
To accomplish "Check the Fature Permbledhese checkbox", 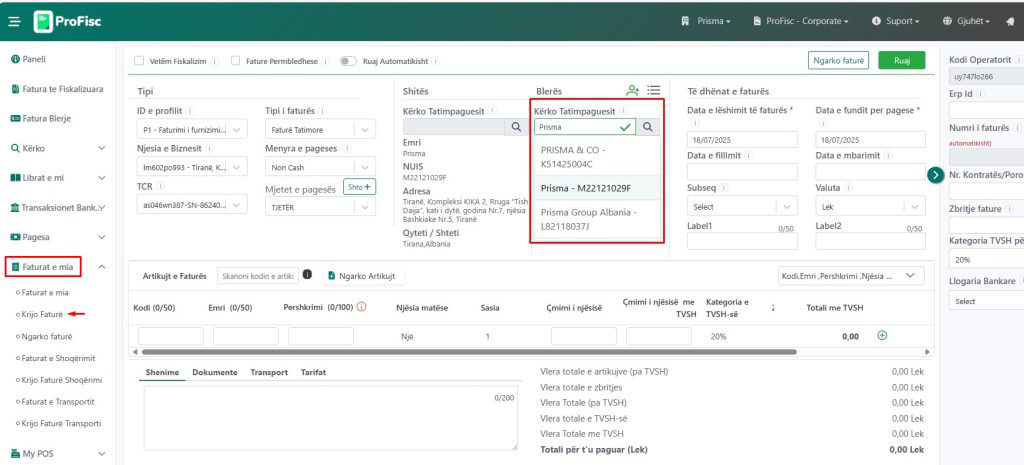I will [235, 61].
